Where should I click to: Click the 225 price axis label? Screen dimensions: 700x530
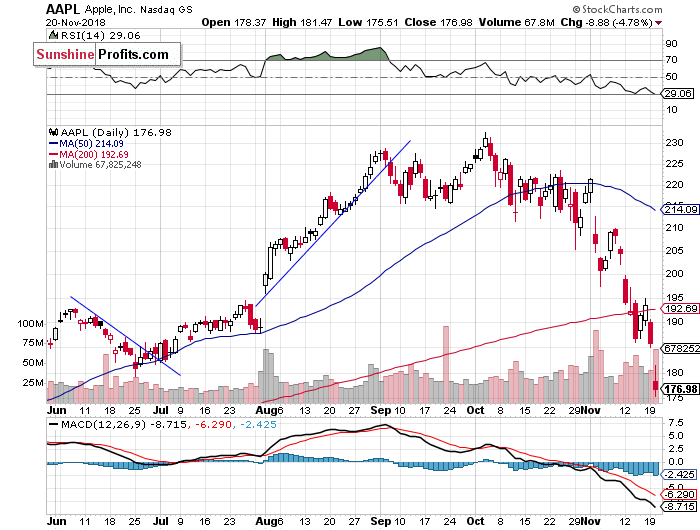(674, 163)
